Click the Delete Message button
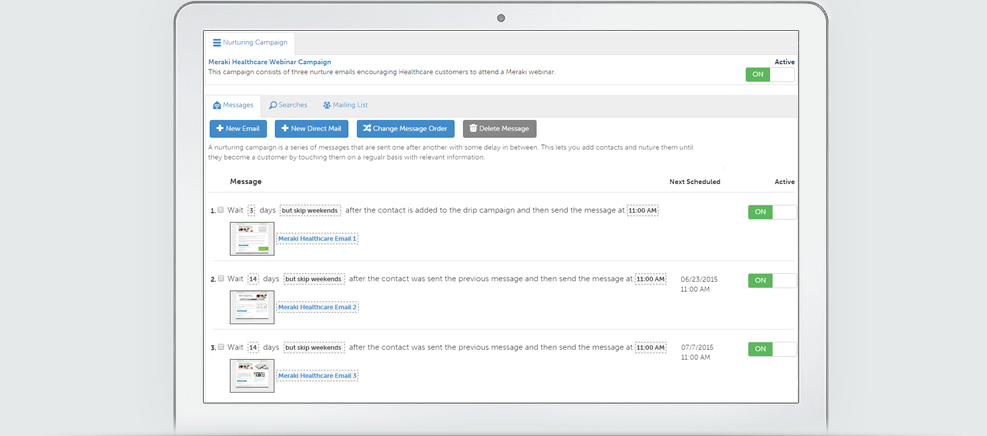The width and height of the screenshot is (987, 436). (499, 129)
